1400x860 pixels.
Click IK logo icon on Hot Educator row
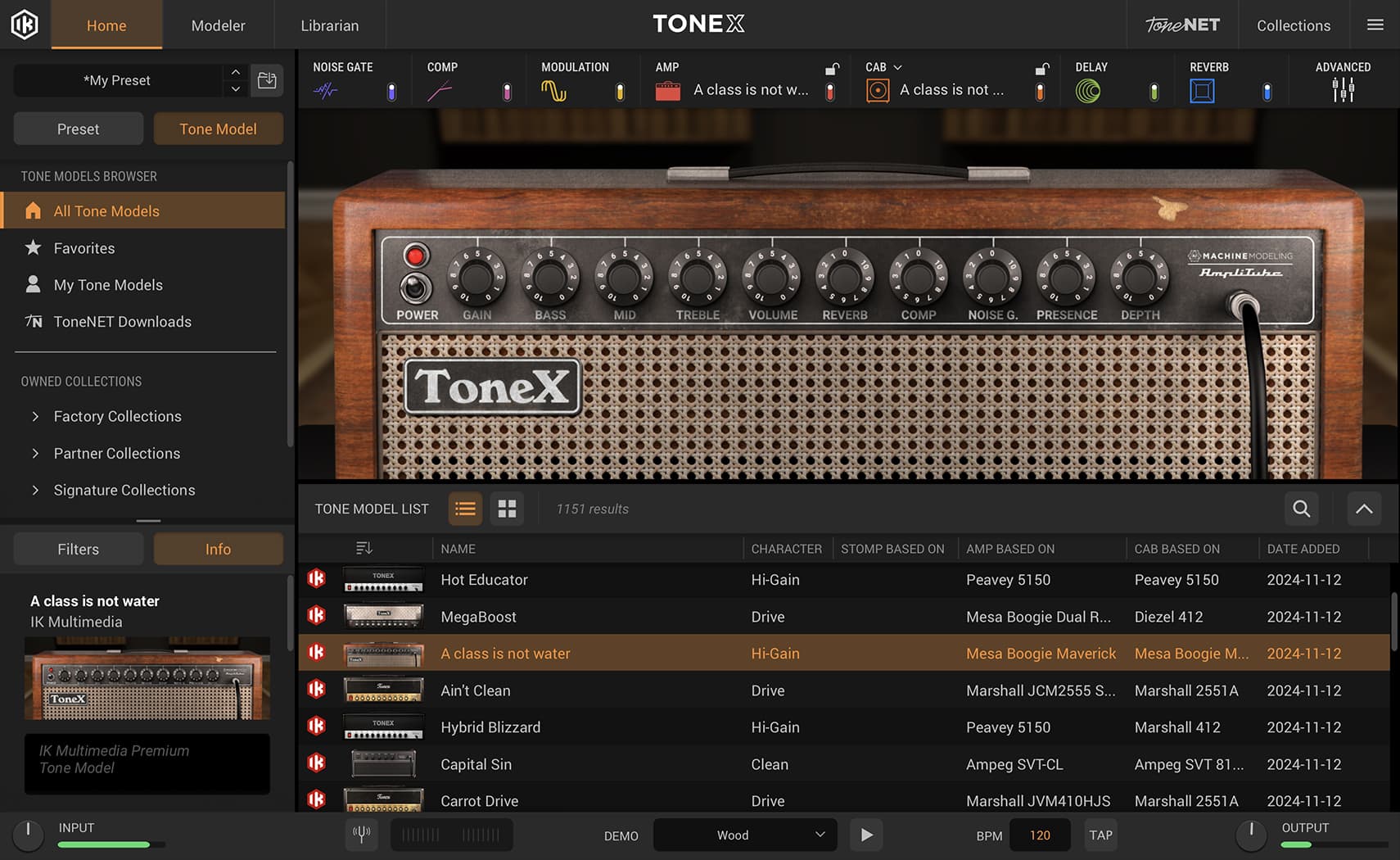pos(316,579)
